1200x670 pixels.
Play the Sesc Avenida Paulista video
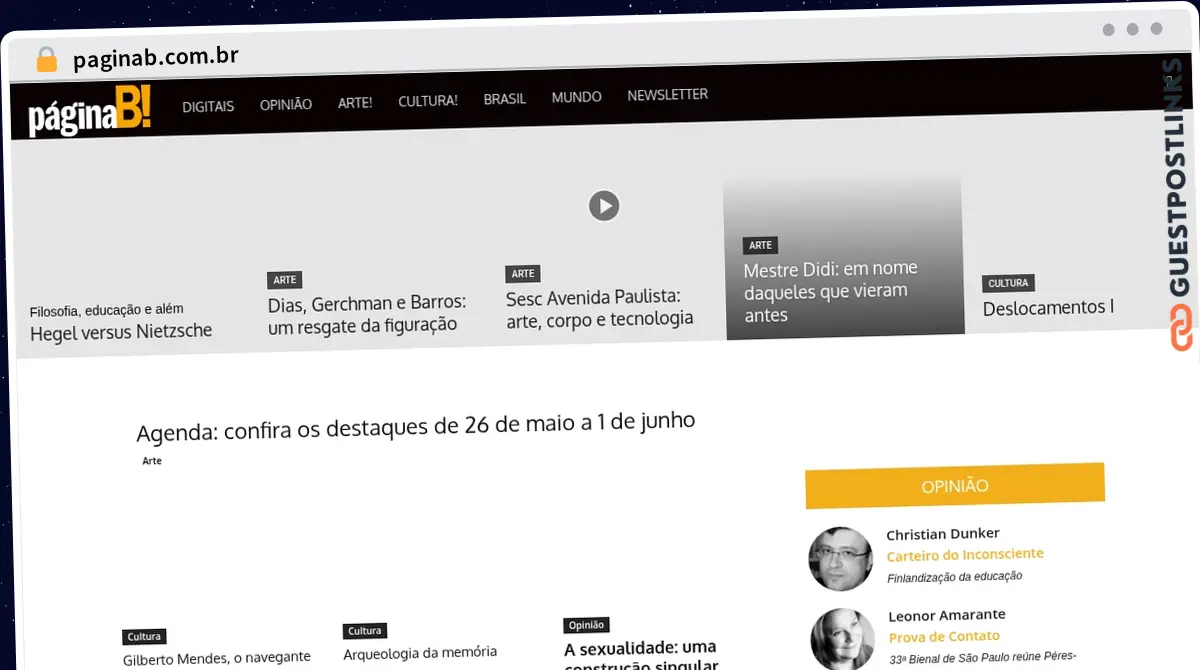[603, 205]
